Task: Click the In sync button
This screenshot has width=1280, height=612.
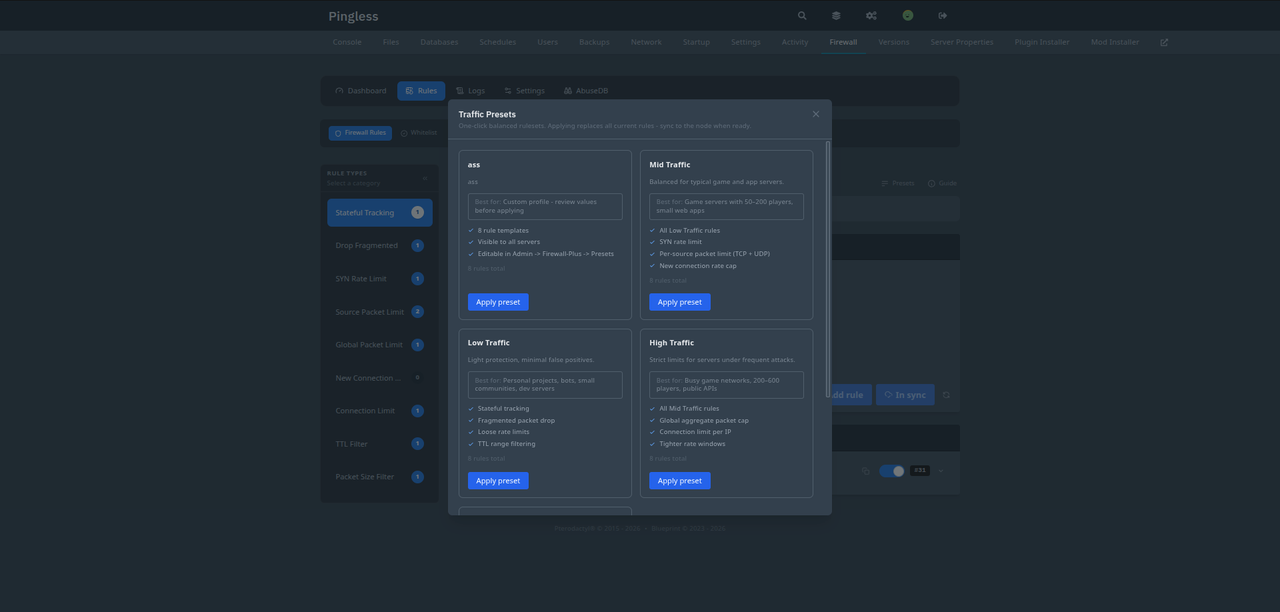Action: (x=905, y=395)
